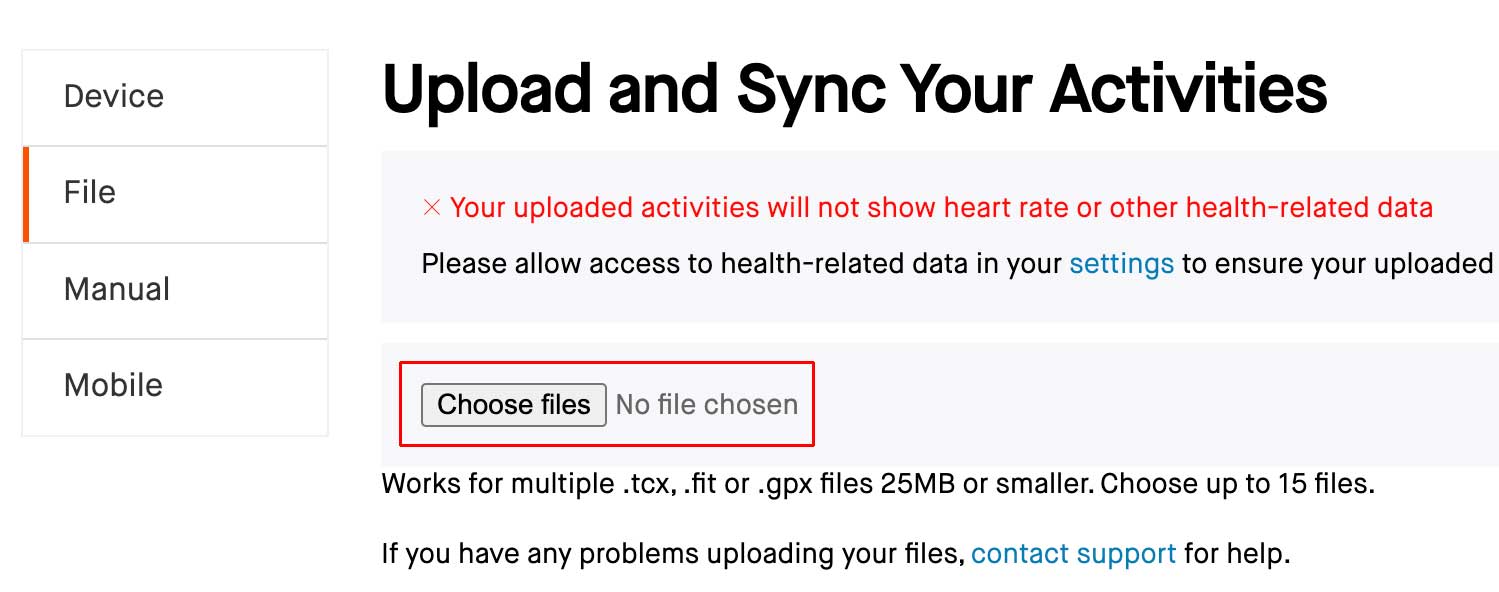Follow the contact support link
Image resolution: width=1499 pixels, height=592 pixels.
pos(1073,553)
